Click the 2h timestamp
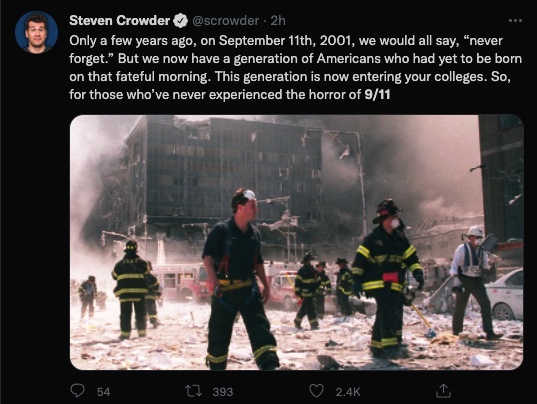 point(278,21)
